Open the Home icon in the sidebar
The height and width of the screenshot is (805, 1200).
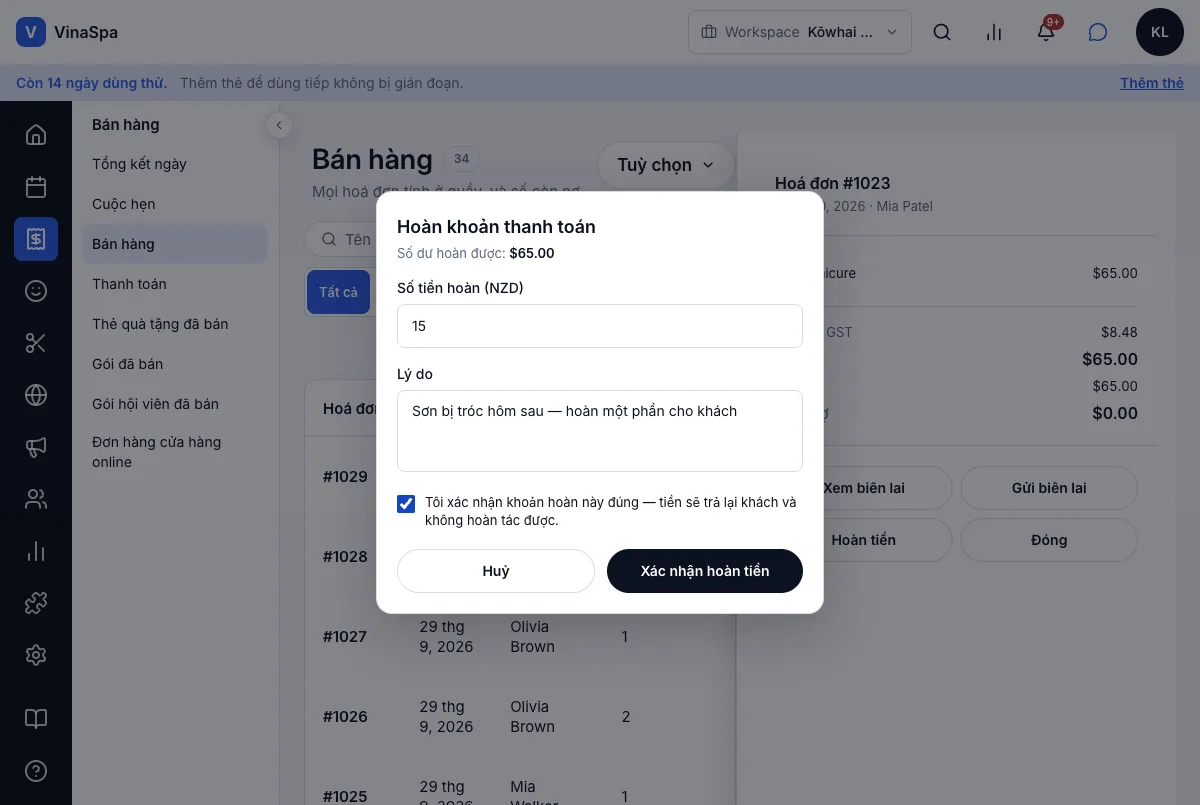[36, 135]
